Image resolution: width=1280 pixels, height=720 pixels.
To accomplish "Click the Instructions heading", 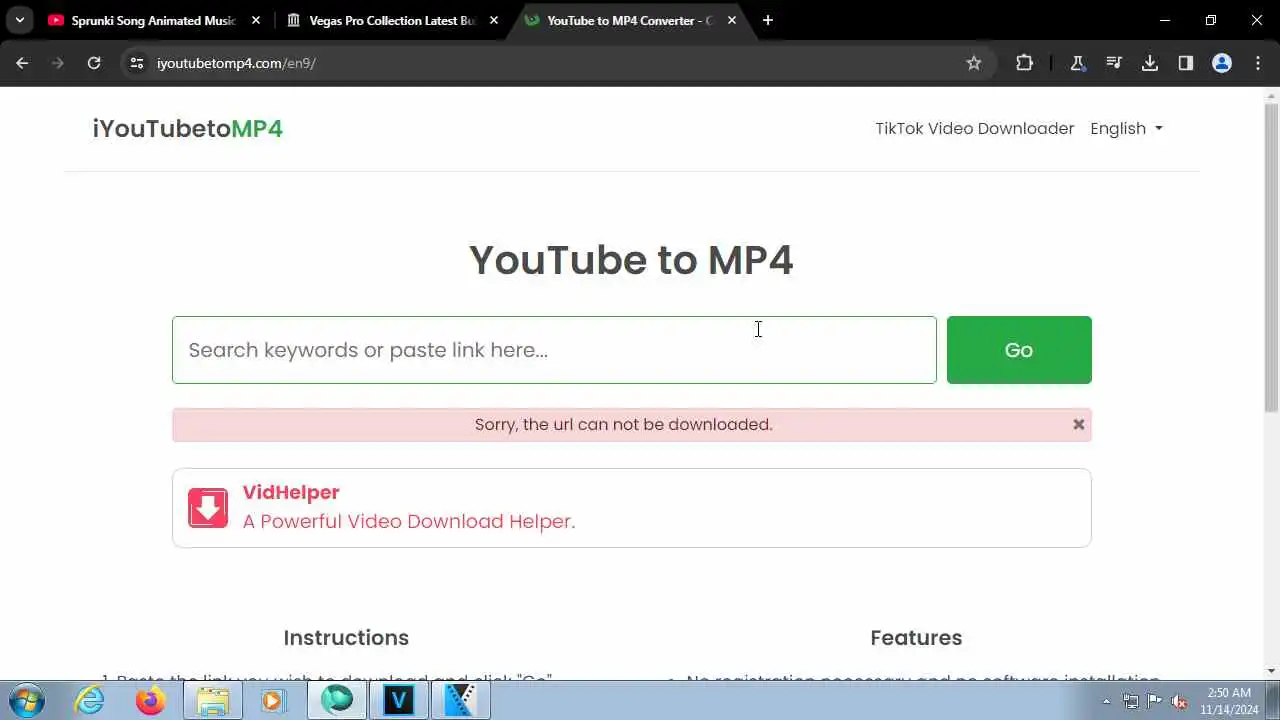I will click(346, 638).
